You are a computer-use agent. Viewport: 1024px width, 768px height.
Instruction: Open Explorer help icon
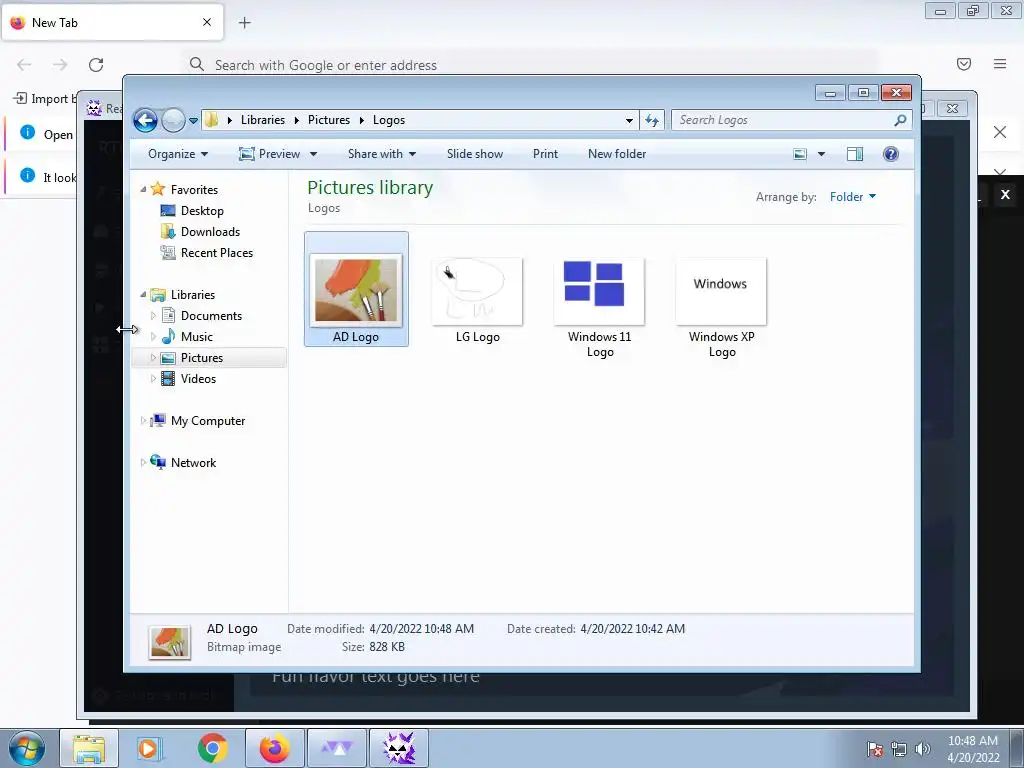click(x=891, y=154)
